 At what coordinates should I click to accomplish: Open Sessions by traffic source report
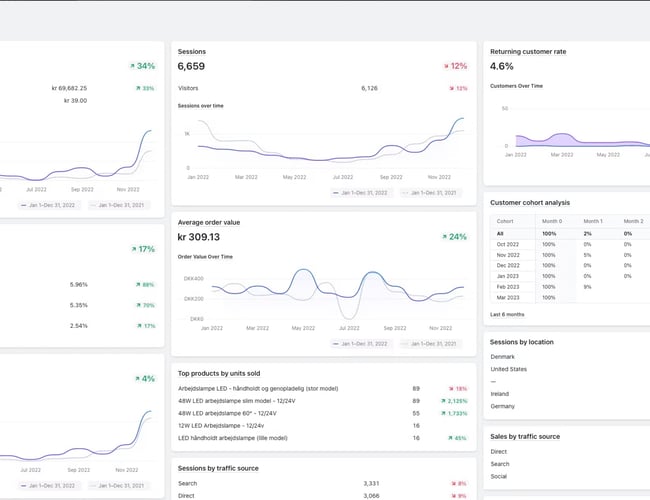click(218, 468)
